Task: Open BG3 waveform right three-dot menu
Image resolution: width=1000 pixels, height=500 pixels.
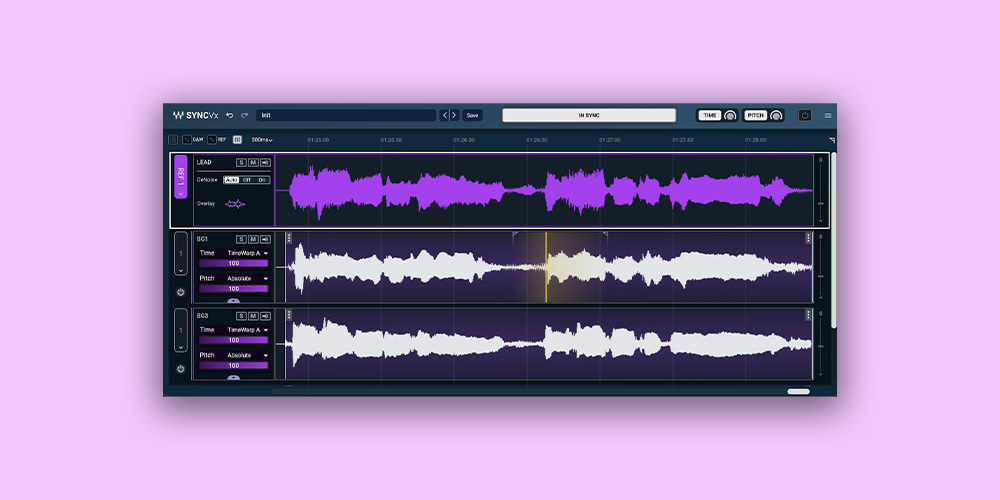Action: 808,314
